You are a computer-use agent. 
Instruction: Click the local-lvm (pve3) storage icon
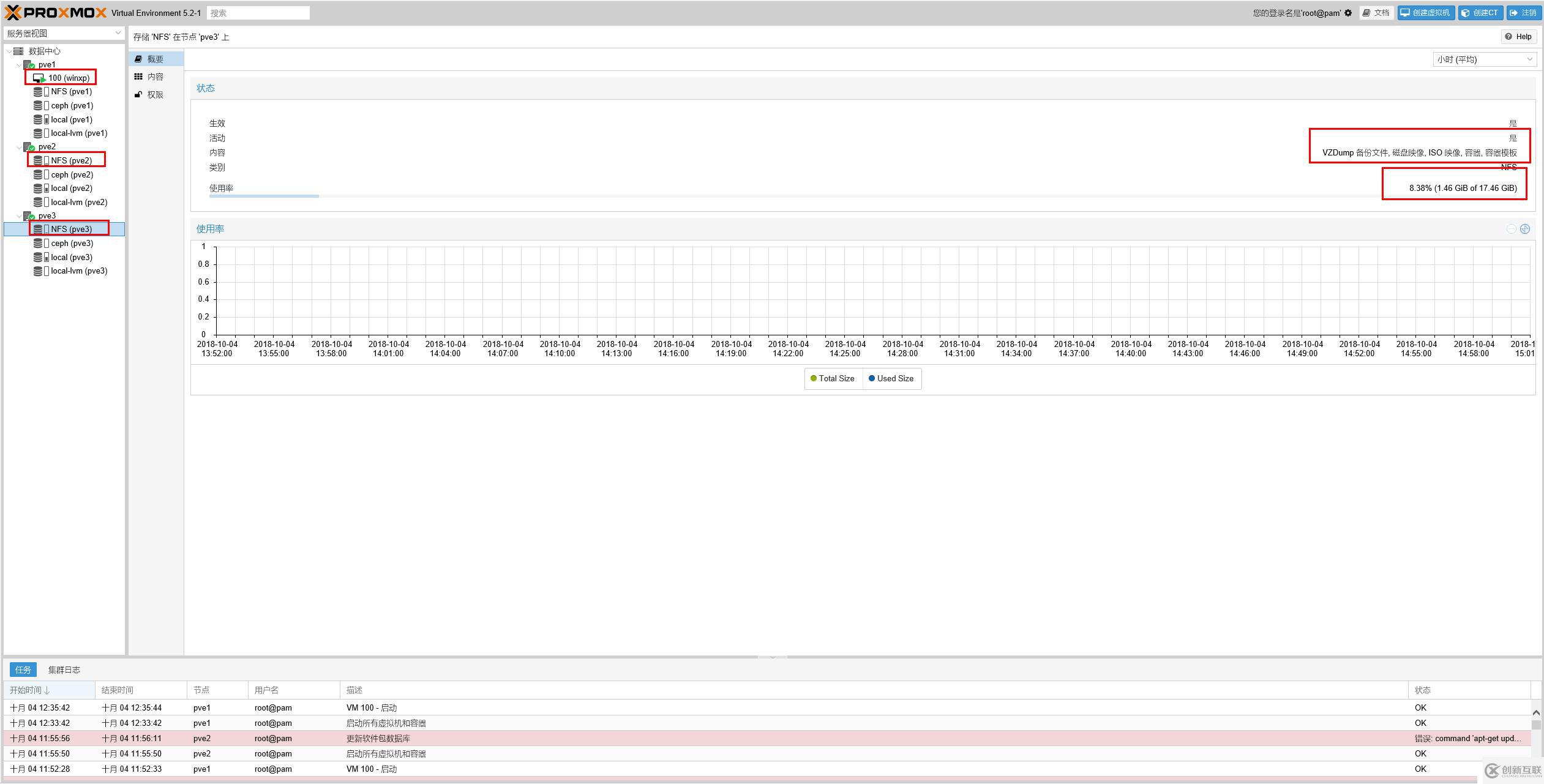click(38, 271)
